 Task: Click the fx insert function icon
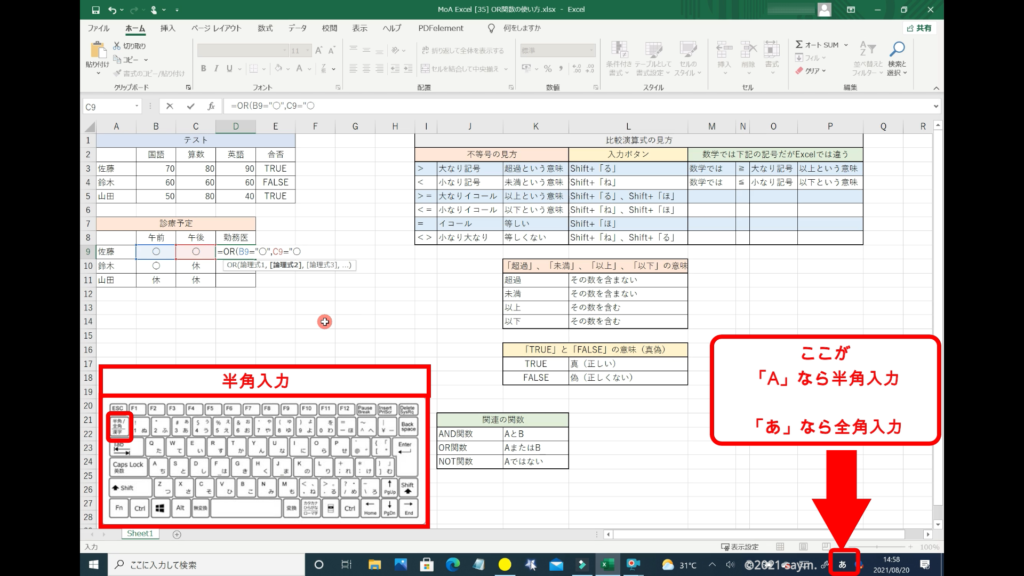tap(210, 106)
